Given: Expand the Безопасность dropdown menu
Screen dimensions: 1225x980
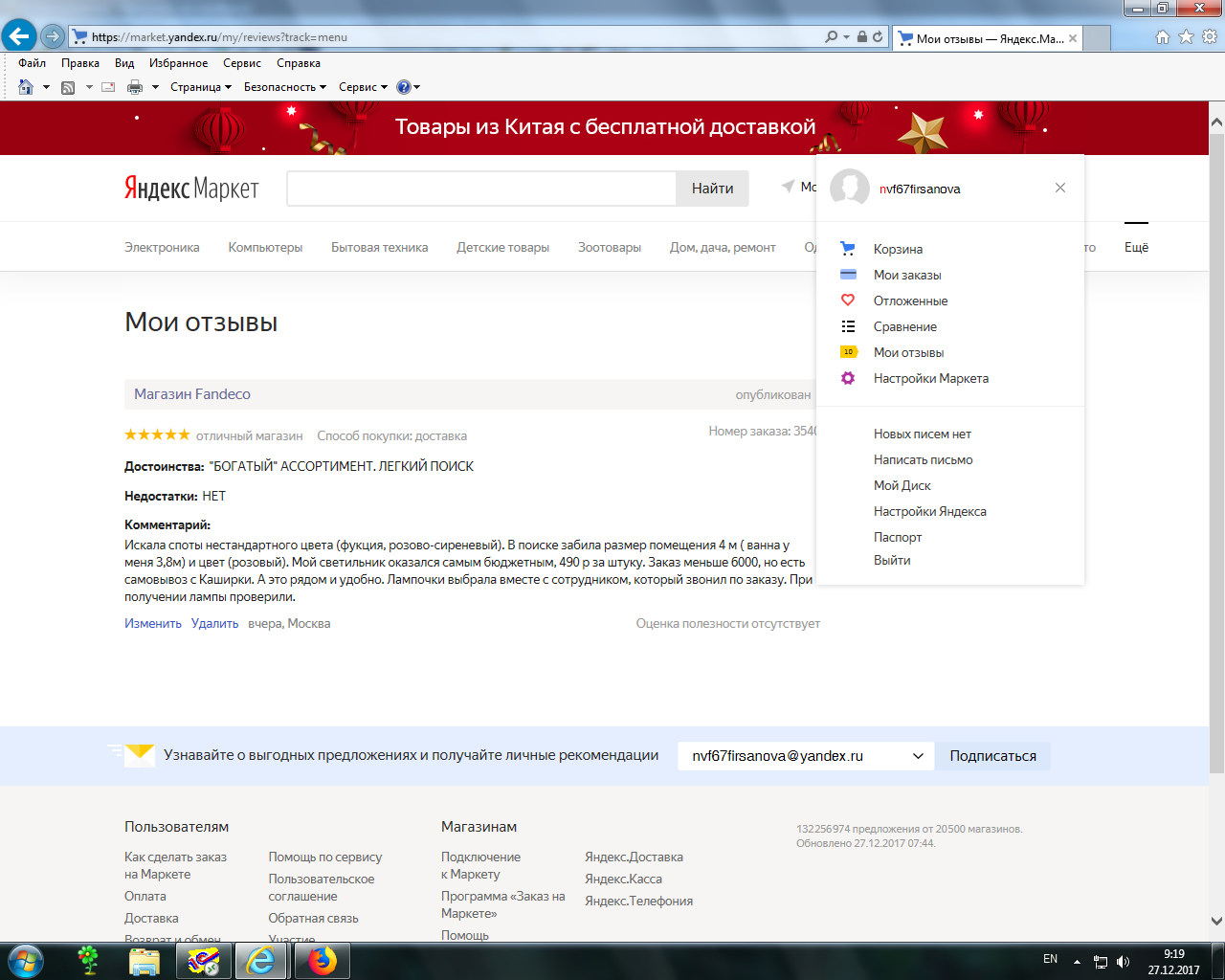Looking at the screenshot, I should [285, 87].
